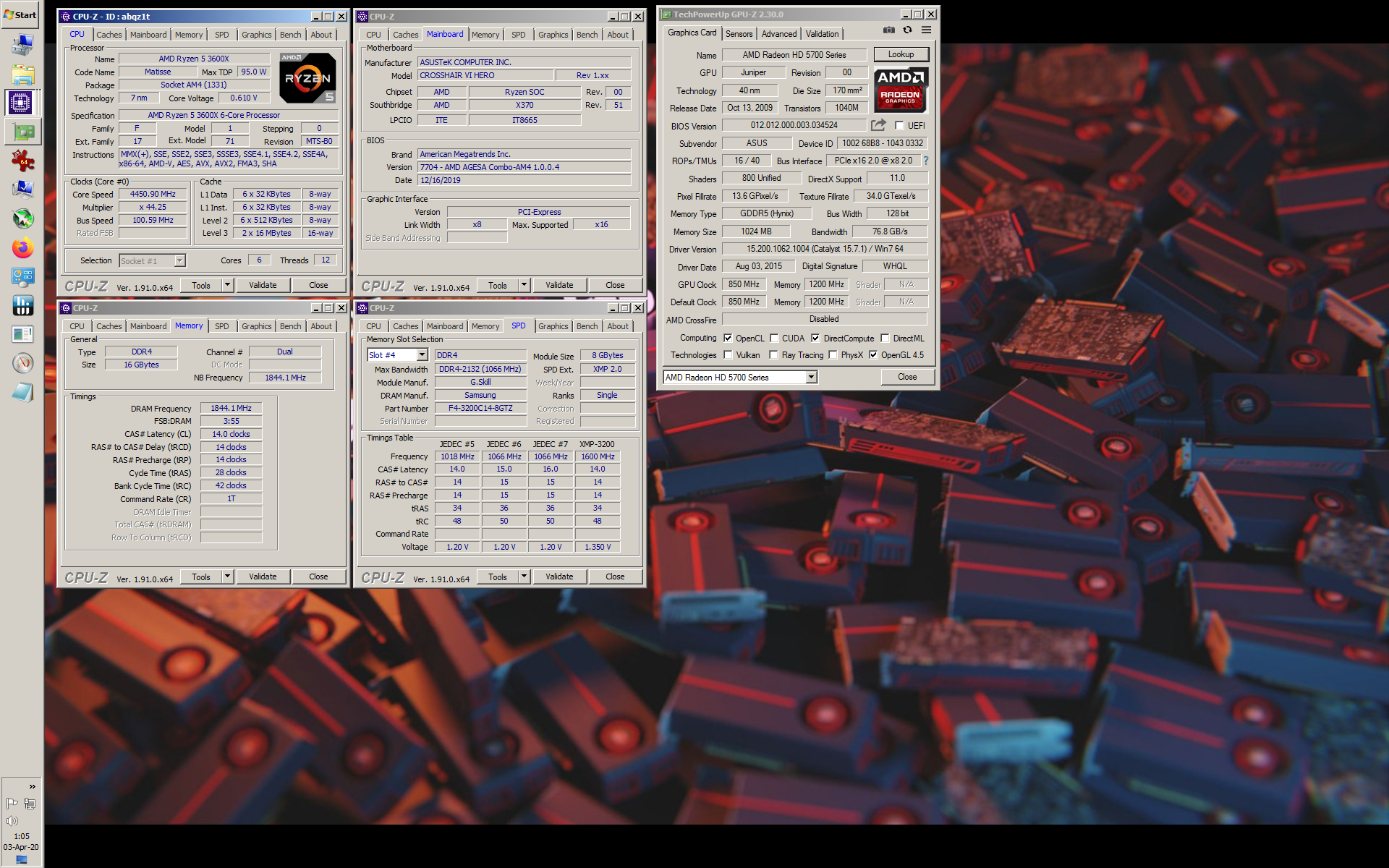Open the computer toolbox taskbar icon
This screenshot has height=868, width=1389.
[22, 45]
